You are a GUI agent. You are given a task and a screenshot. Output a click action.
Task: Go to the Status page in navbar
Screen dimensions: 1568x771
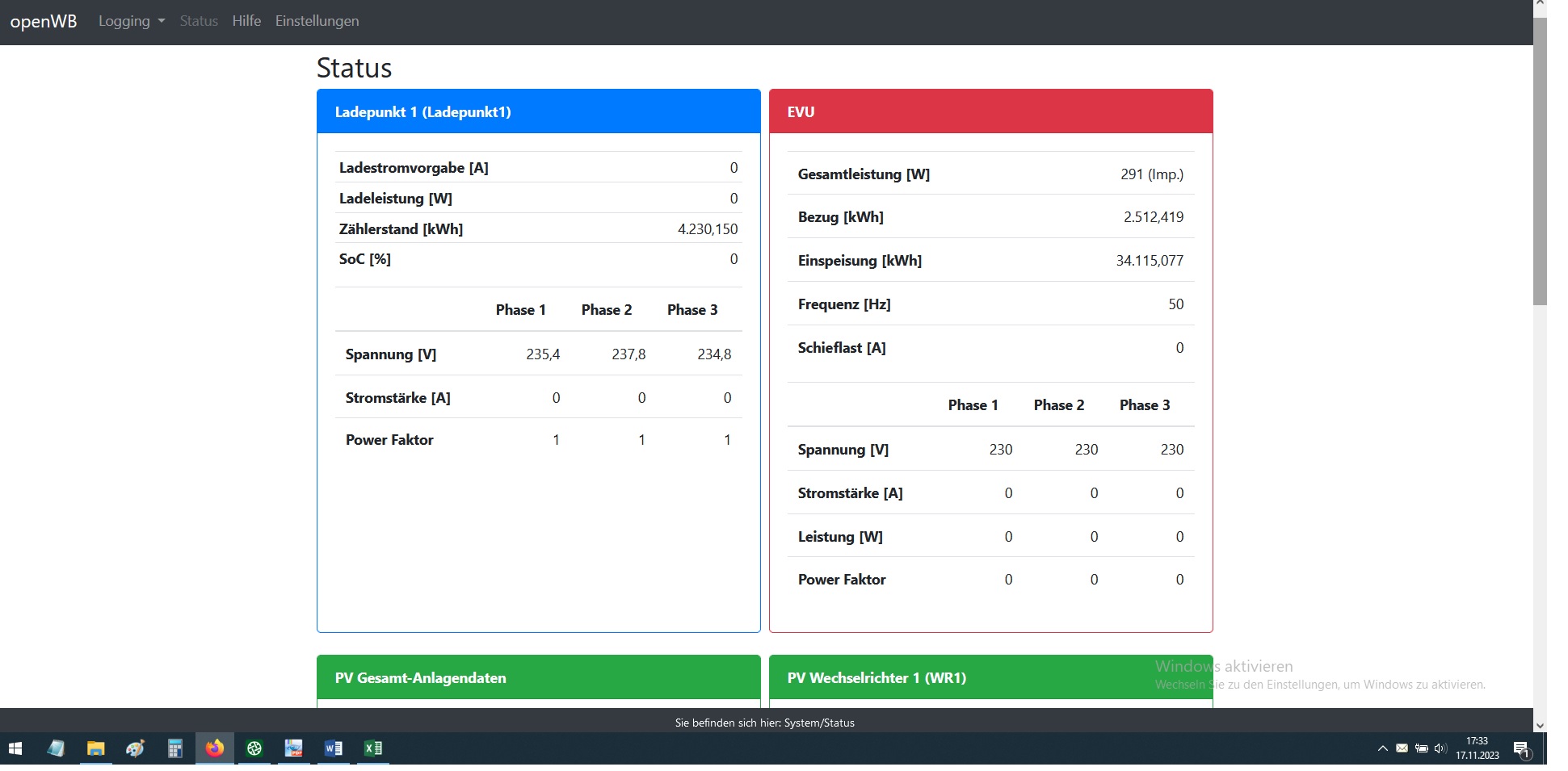199,21
